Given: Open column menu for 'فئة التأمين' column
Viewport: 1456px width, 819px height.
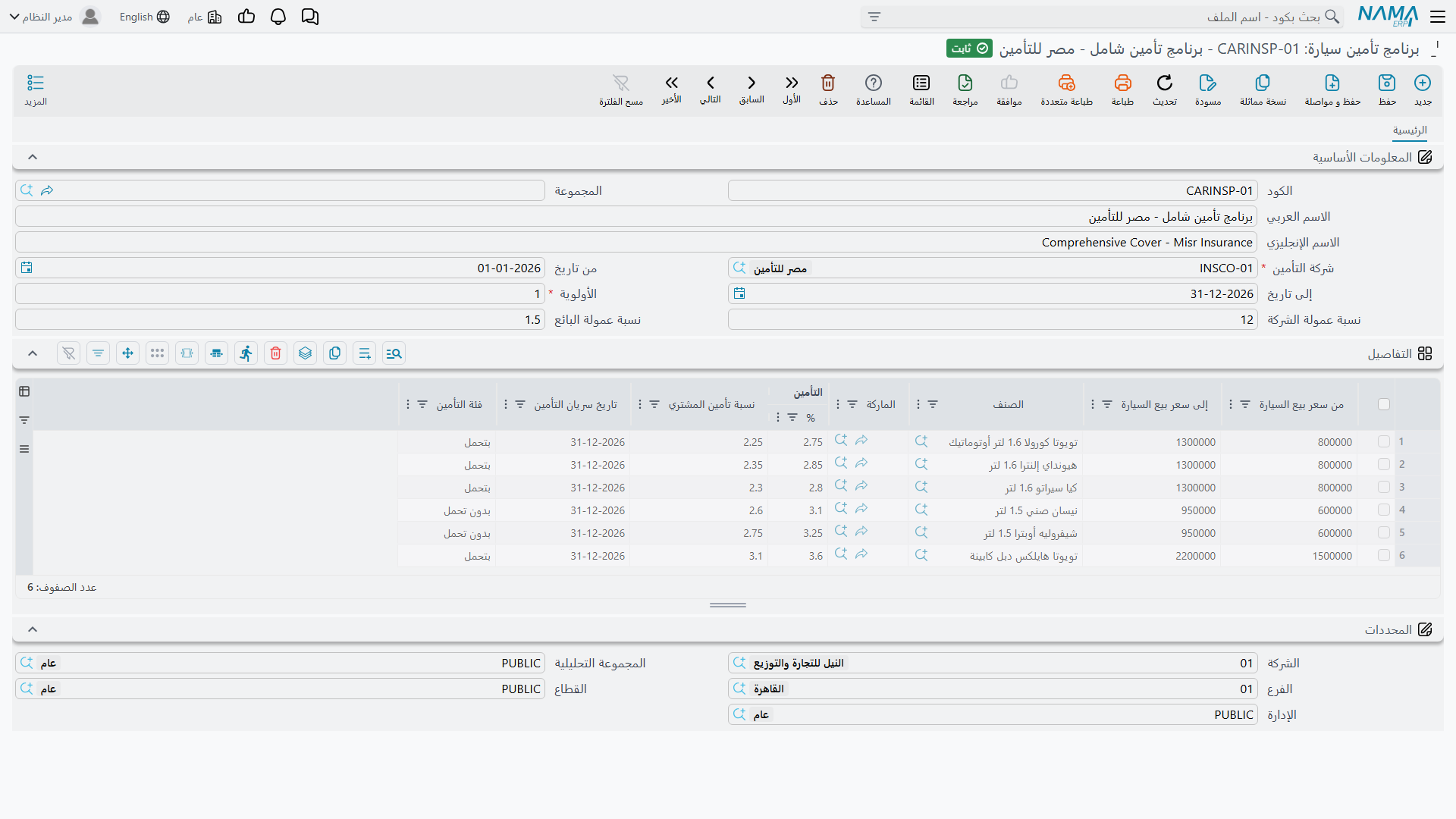Looking at the screenshot, I should 408,404.
